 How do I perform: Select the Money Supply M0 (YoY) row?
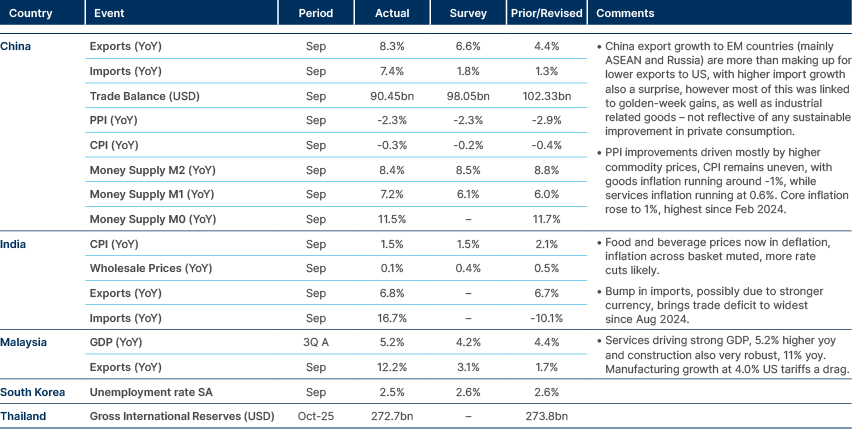click(x=152, y=218)
